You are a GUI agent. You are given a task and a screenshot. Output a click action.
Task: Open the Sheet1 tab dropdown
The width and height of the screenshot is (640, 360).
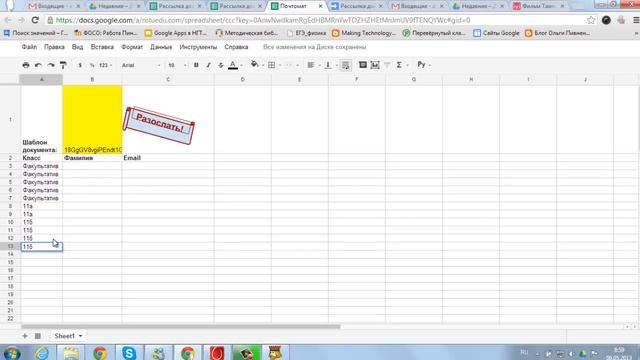80,336
